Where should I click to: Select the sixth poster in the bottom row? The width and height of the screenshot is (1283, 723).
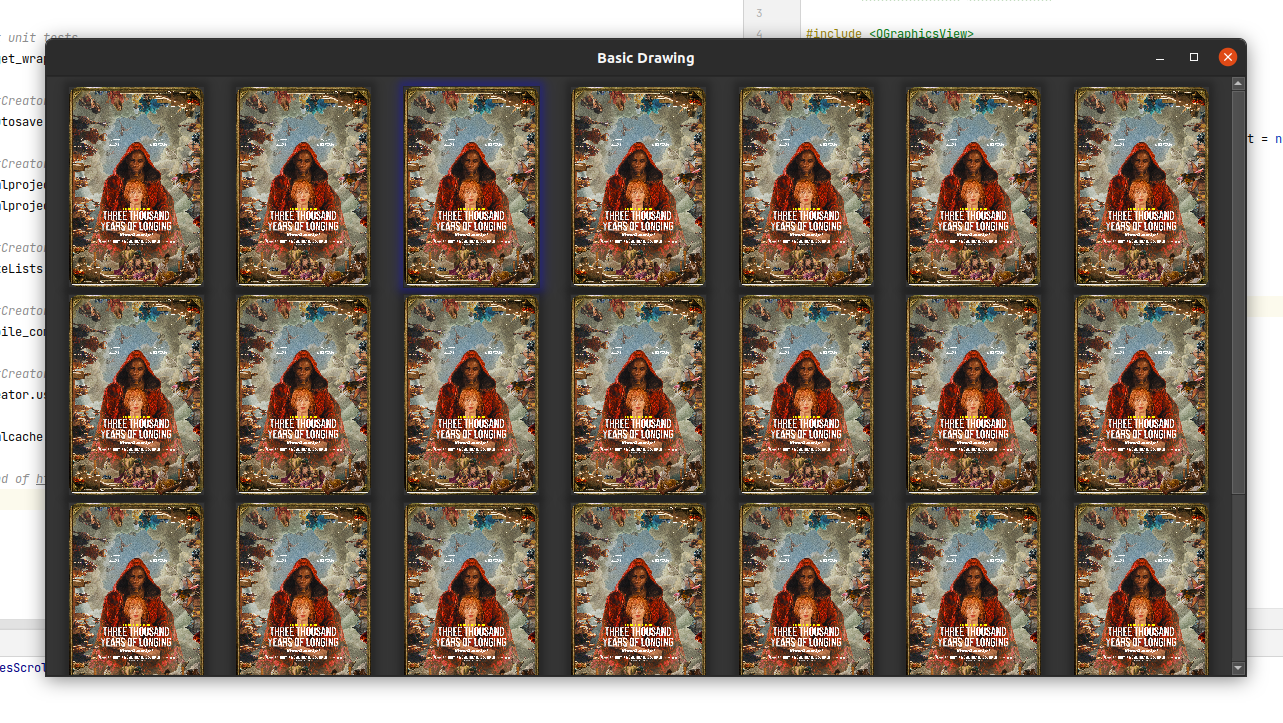[x=974, y=590]
